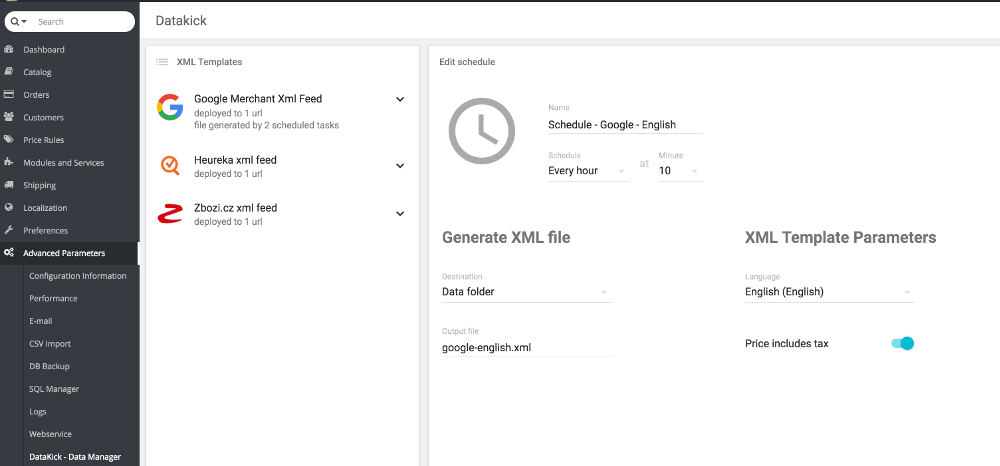Click the search magnifier icon
This screenshot has height=466, width=1000.
[15, 22]
